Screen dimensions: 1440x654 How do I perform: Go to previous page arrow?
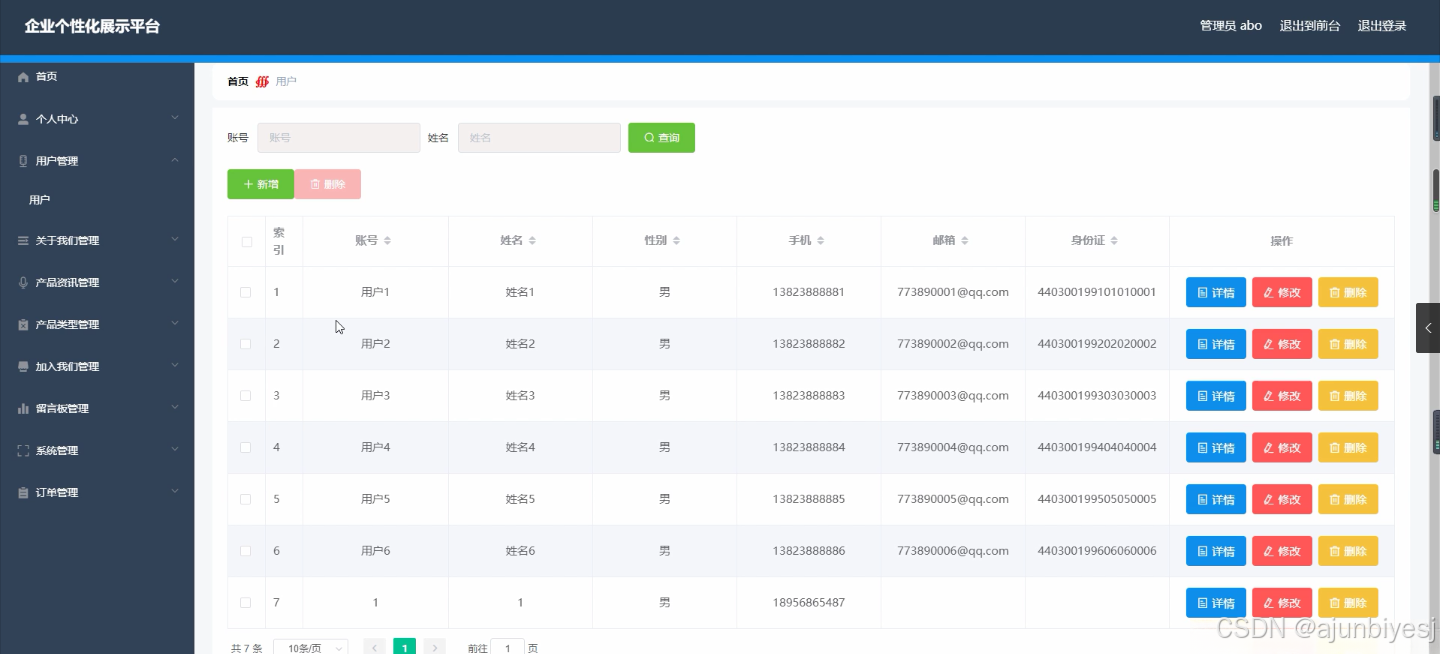point(375,648)
